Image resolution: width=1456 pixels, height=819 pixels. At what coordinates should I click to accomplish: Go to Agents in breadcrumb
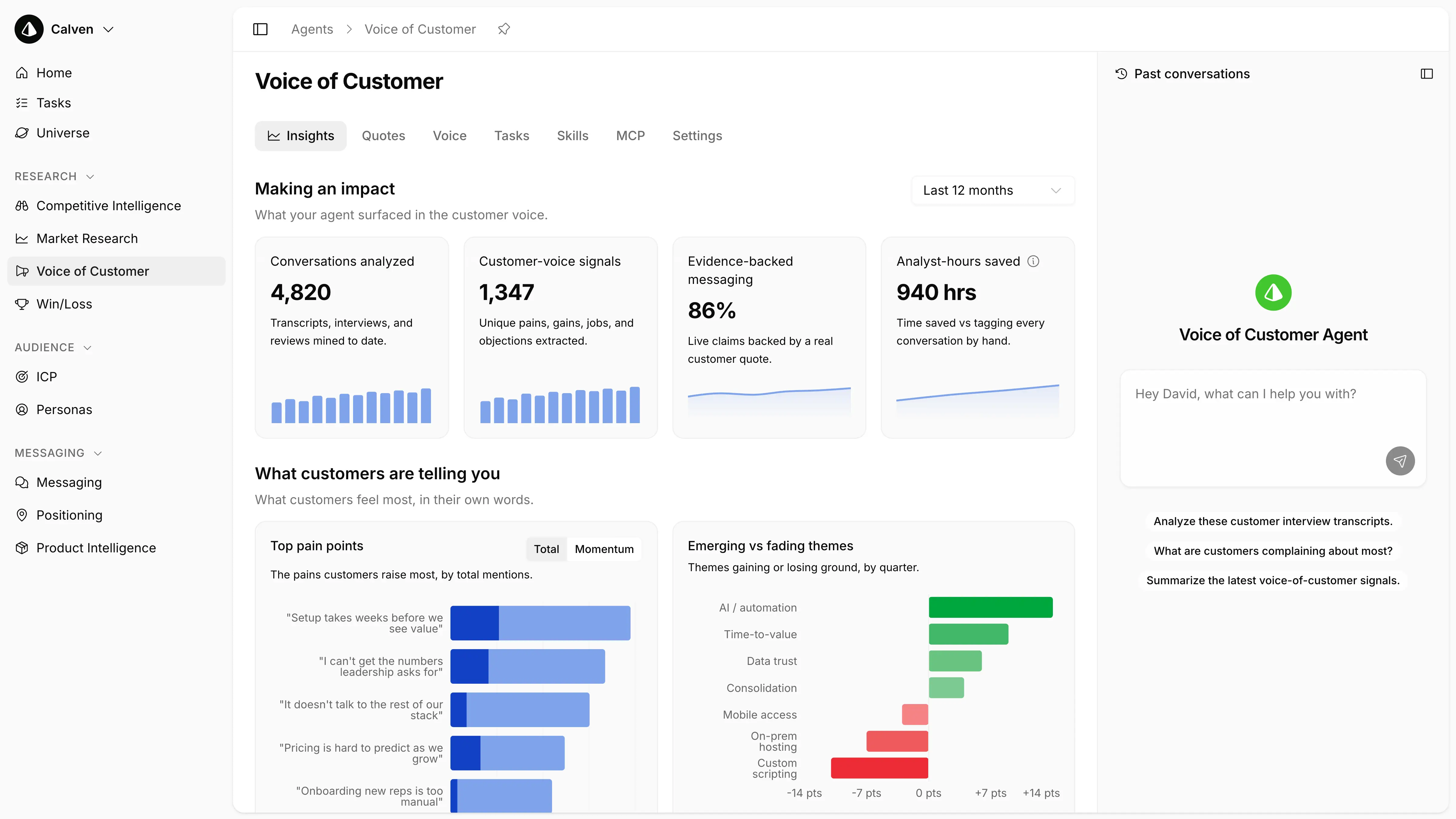312,29
